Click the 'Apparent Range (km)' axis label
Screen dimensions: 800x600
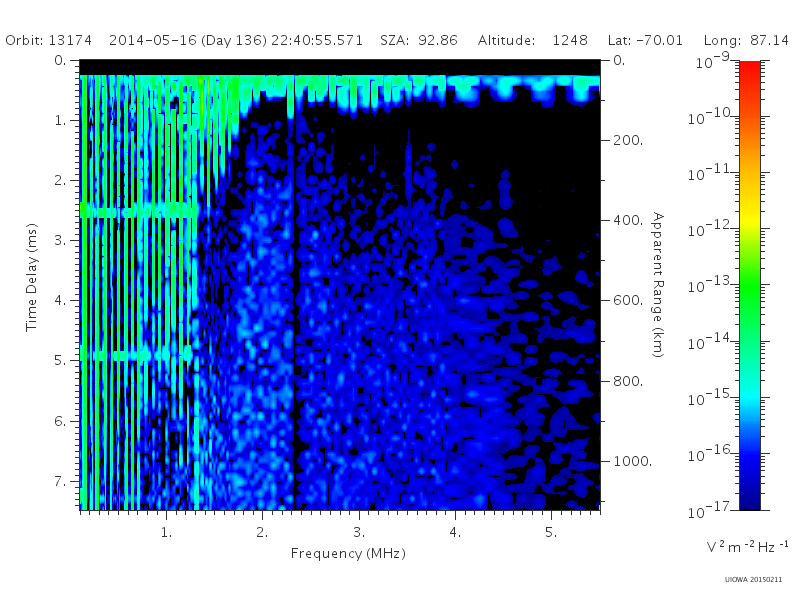(658, 285)
